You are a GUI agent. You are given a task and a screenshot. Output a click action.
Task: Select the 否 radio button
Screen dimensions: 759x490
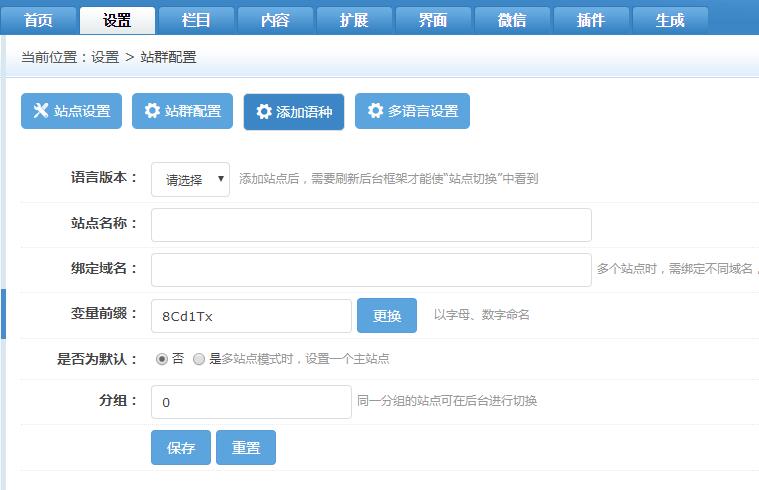pos(161,358)
